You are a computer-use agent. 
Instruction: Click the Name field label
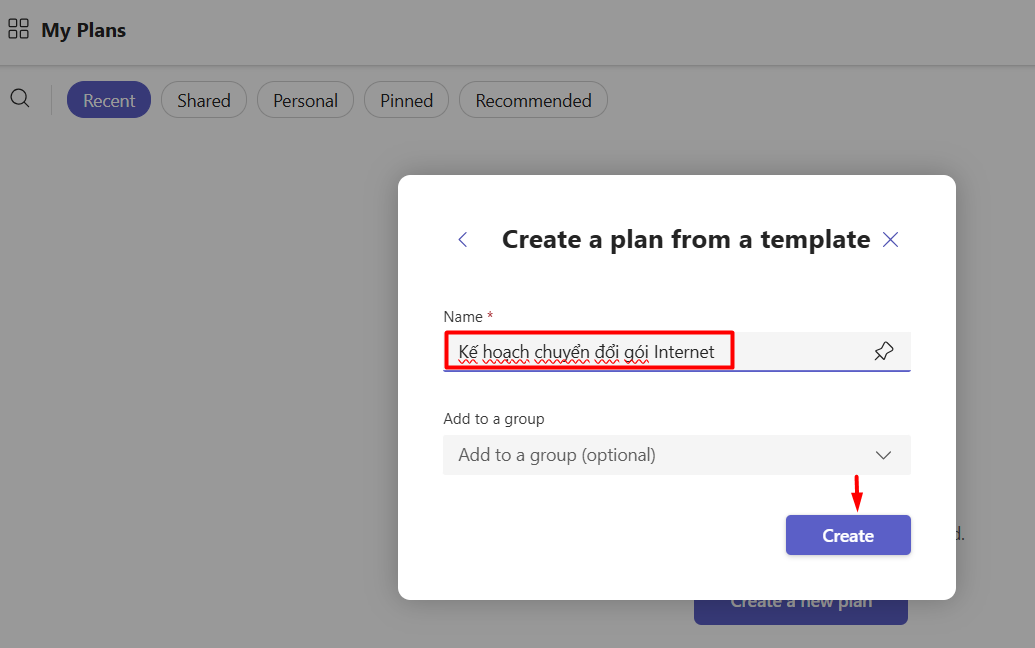(463, 316)
